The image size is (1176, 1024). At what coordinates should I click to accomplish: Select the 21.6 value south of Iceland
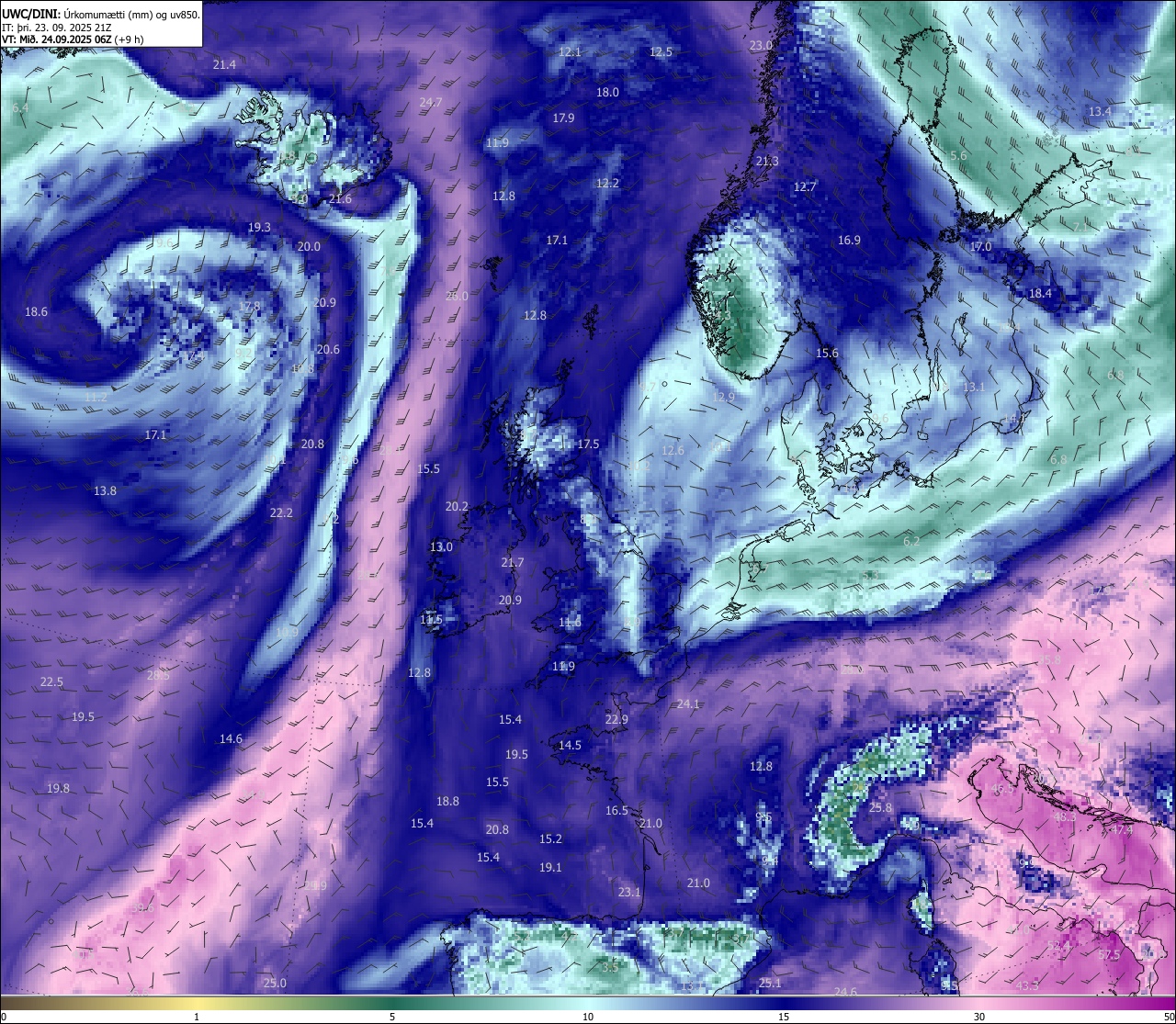(x=340, y=198)
